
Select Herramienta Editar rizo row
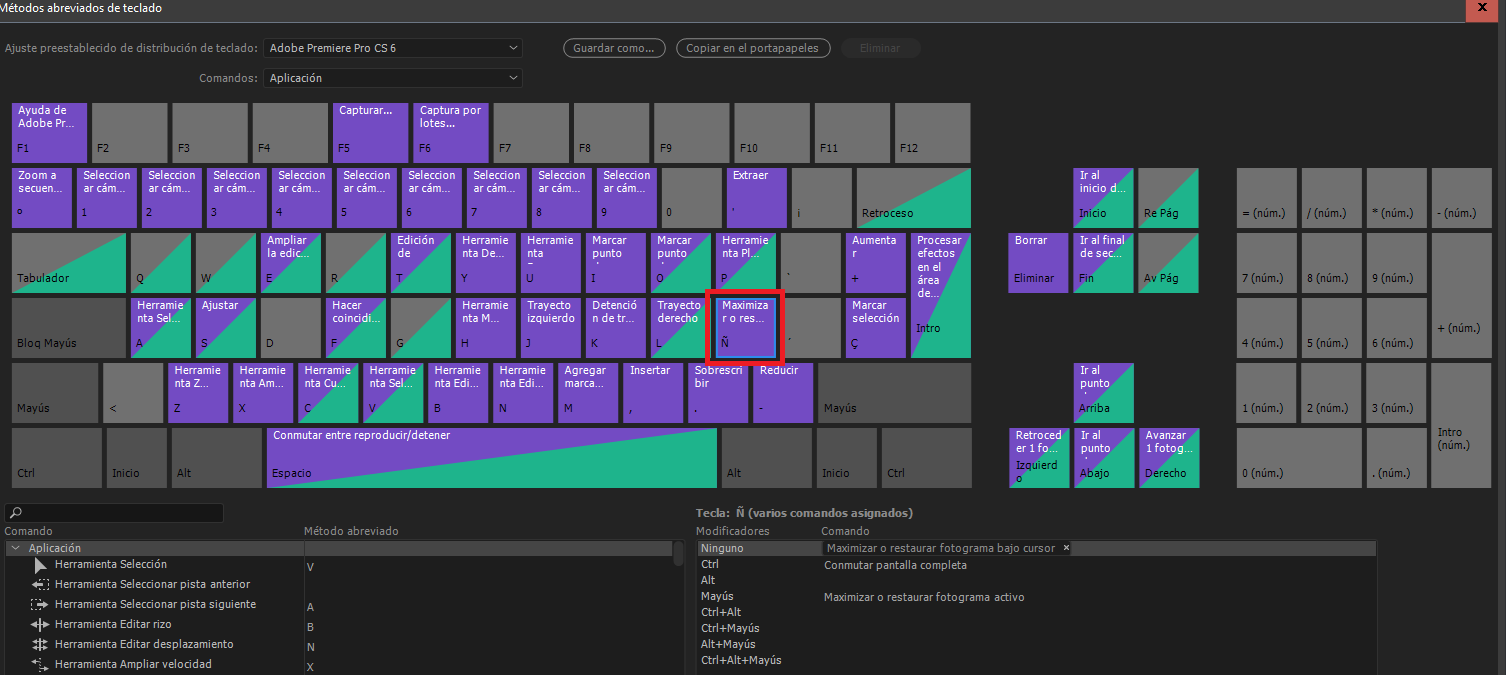pos(338,625)
